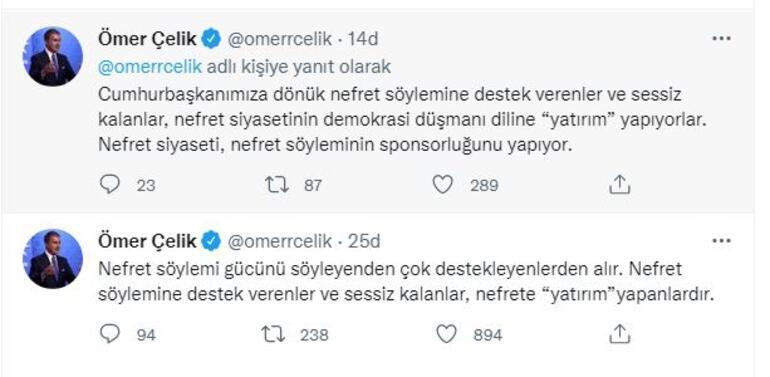Screen dimensions: 770x377
Task: Retweet the tweet with 87 retweets
Action: coord(276,185)
